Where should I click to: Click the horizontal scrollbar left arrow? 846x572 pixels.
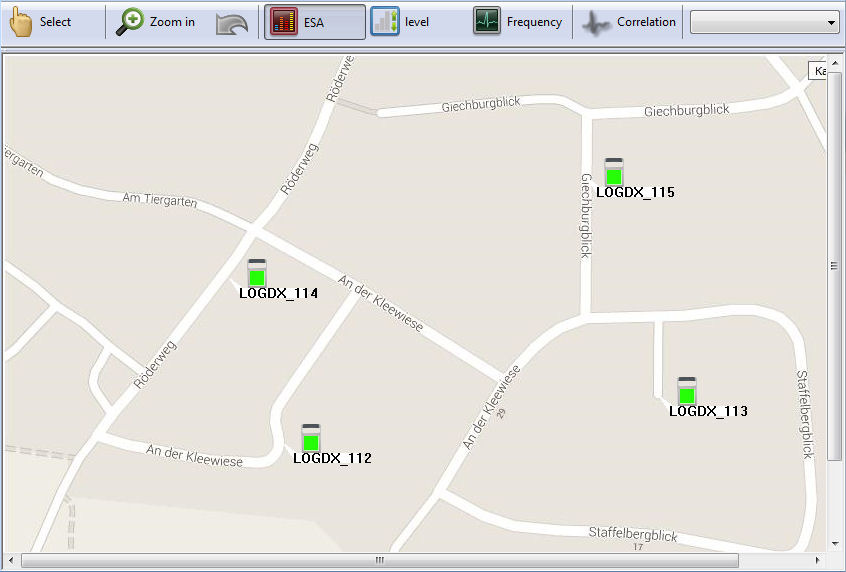coord(11,560)
